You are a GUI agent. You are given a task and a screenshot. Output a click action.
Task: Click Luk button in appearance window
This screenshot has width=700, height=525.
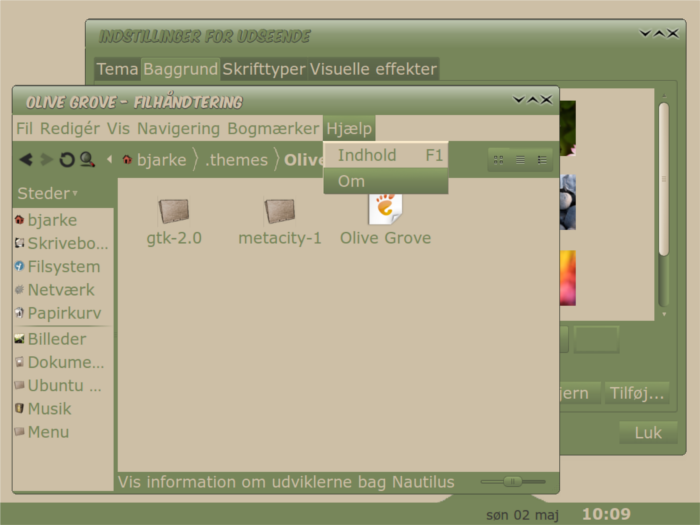point(648,432)
